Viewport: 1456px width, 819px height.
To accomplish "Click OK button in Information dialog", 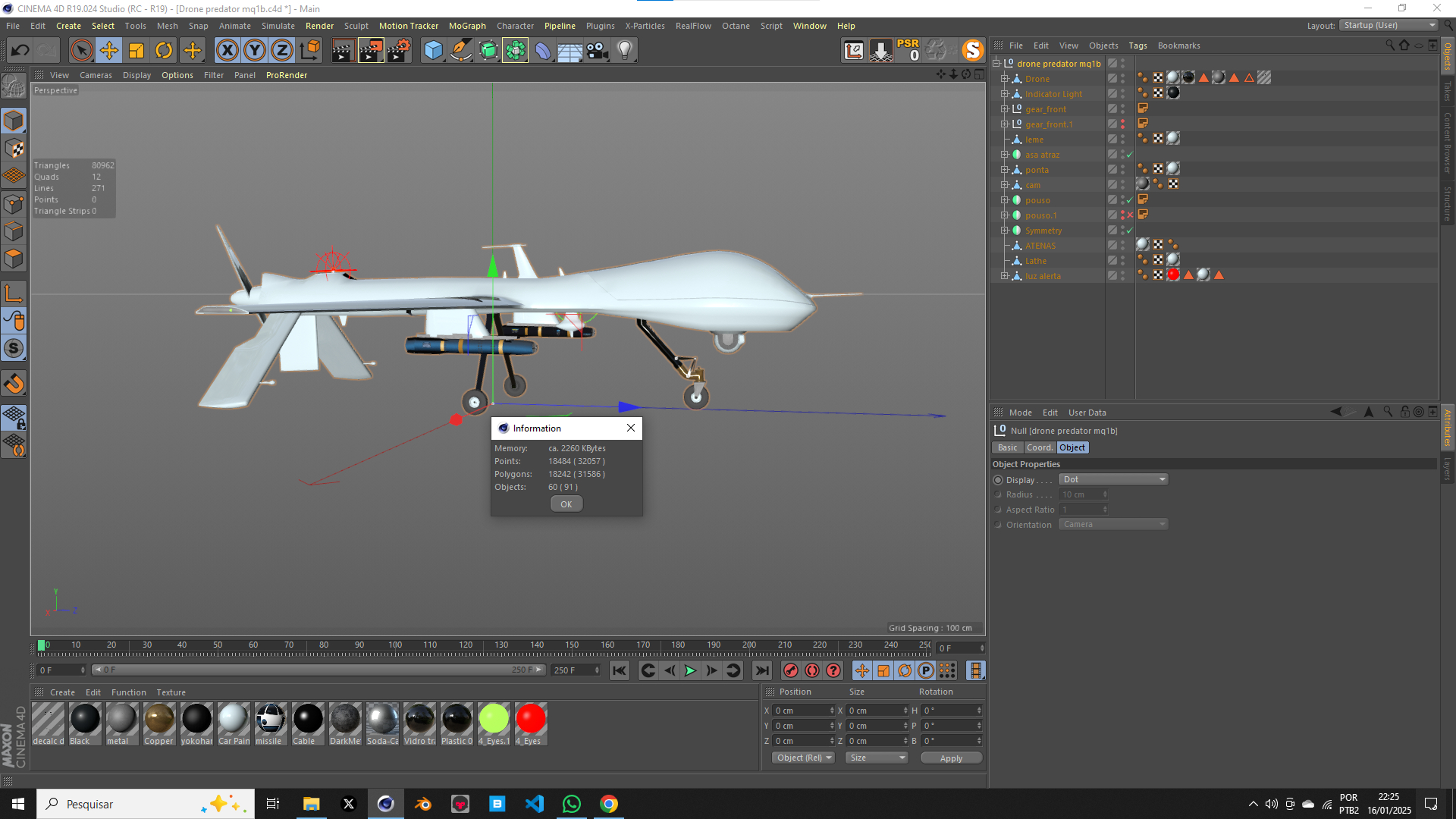I will pos(566,503).
